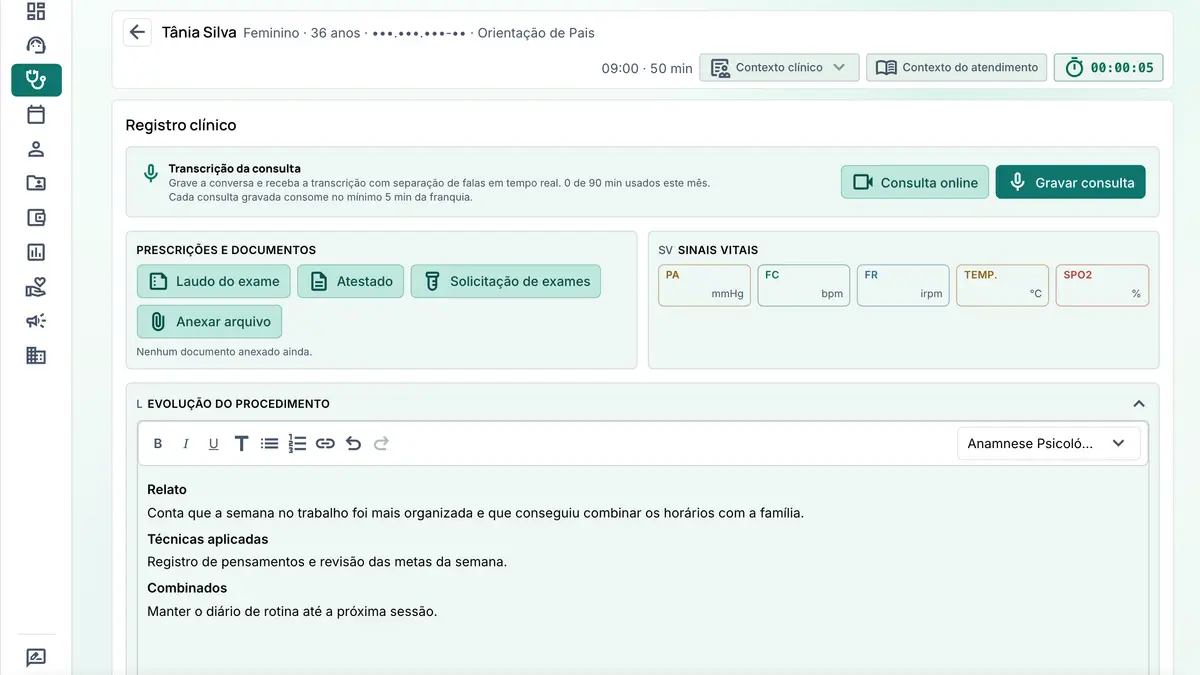Insert a hyperlink with the link tool

pos(325,443)
